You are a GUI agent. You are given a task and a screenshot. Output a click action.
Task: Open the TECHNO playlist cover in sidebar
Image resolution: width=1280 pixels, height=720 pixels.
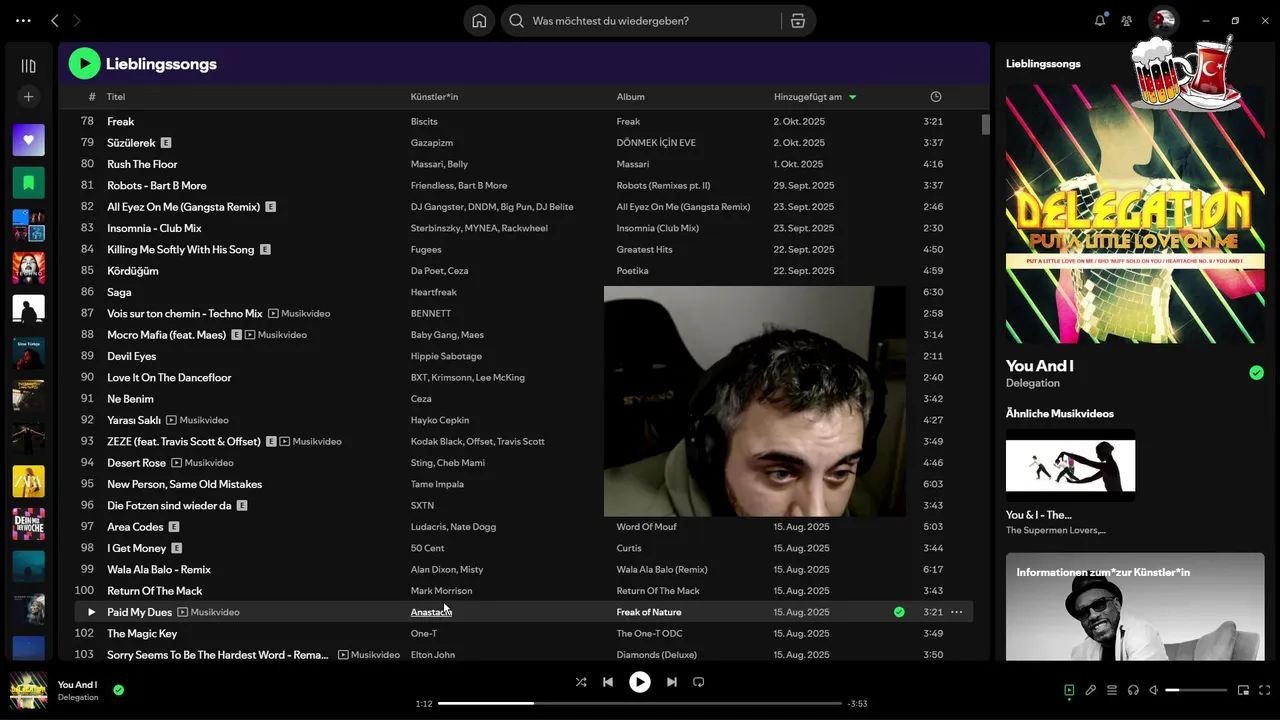[28, 268]
